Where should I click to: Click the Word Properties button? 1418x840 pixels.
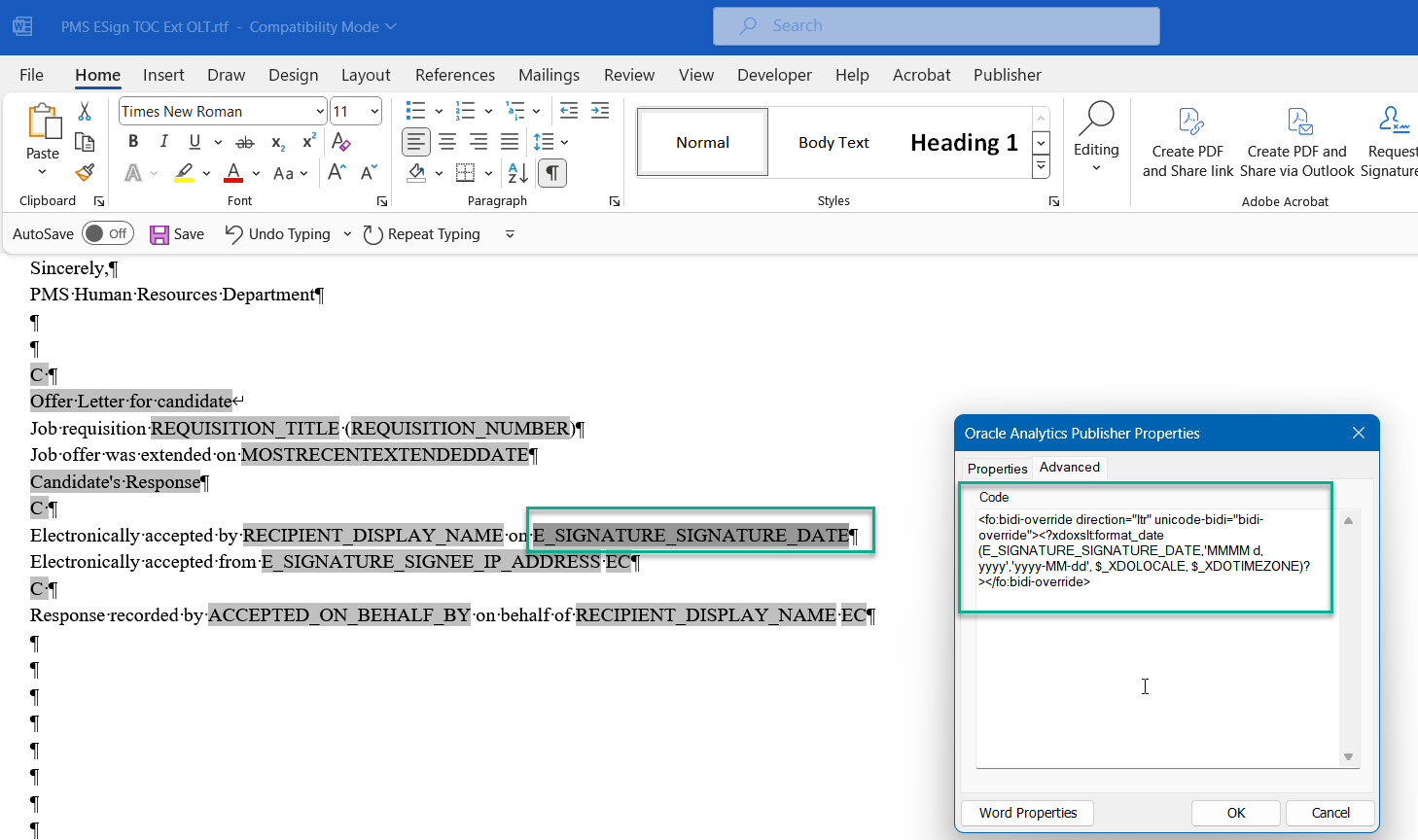pyautogui.click(x=1026, y=813)
